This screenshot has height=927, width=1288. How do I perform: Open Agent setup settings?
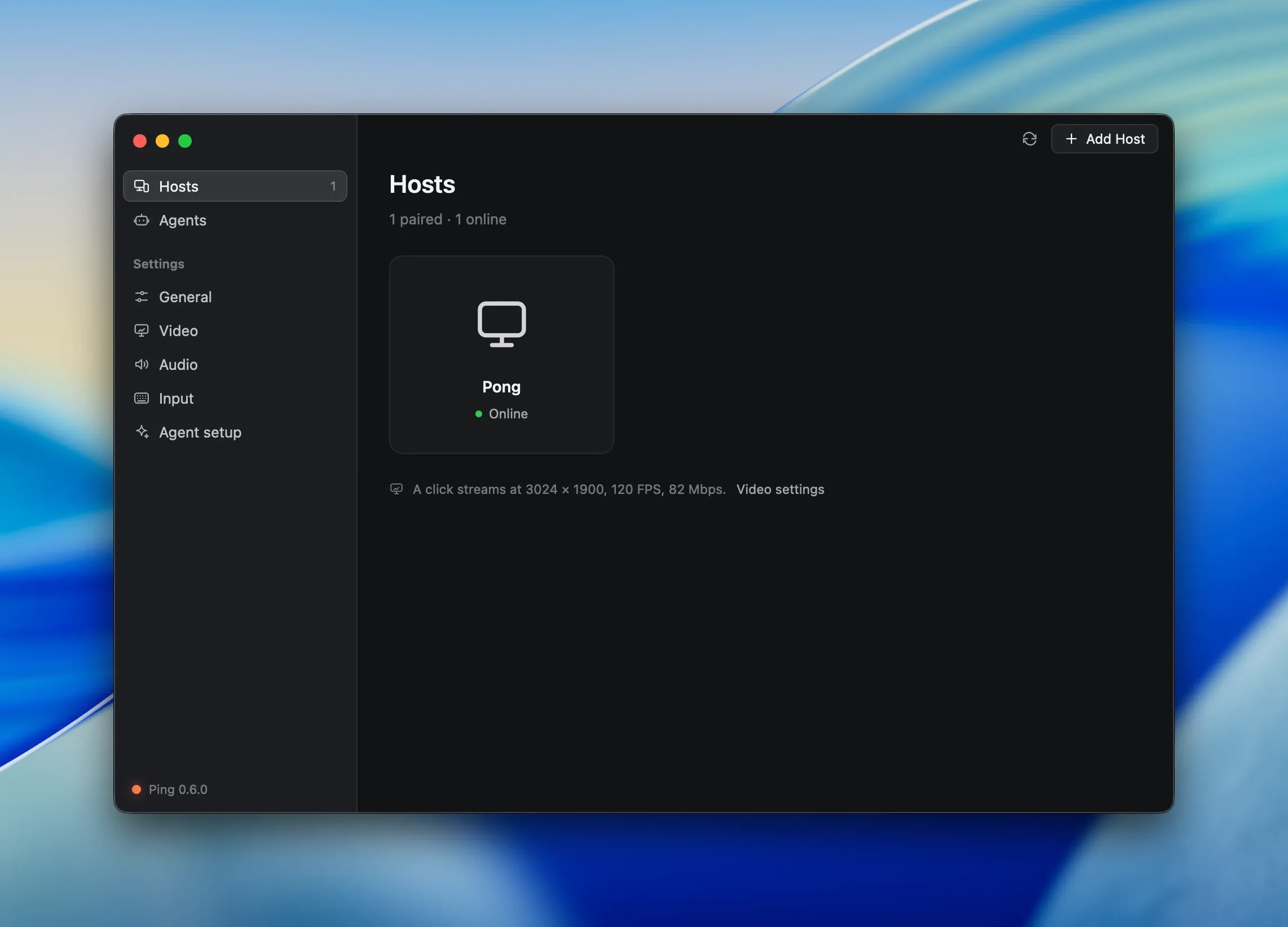click(x=235, y=432)
